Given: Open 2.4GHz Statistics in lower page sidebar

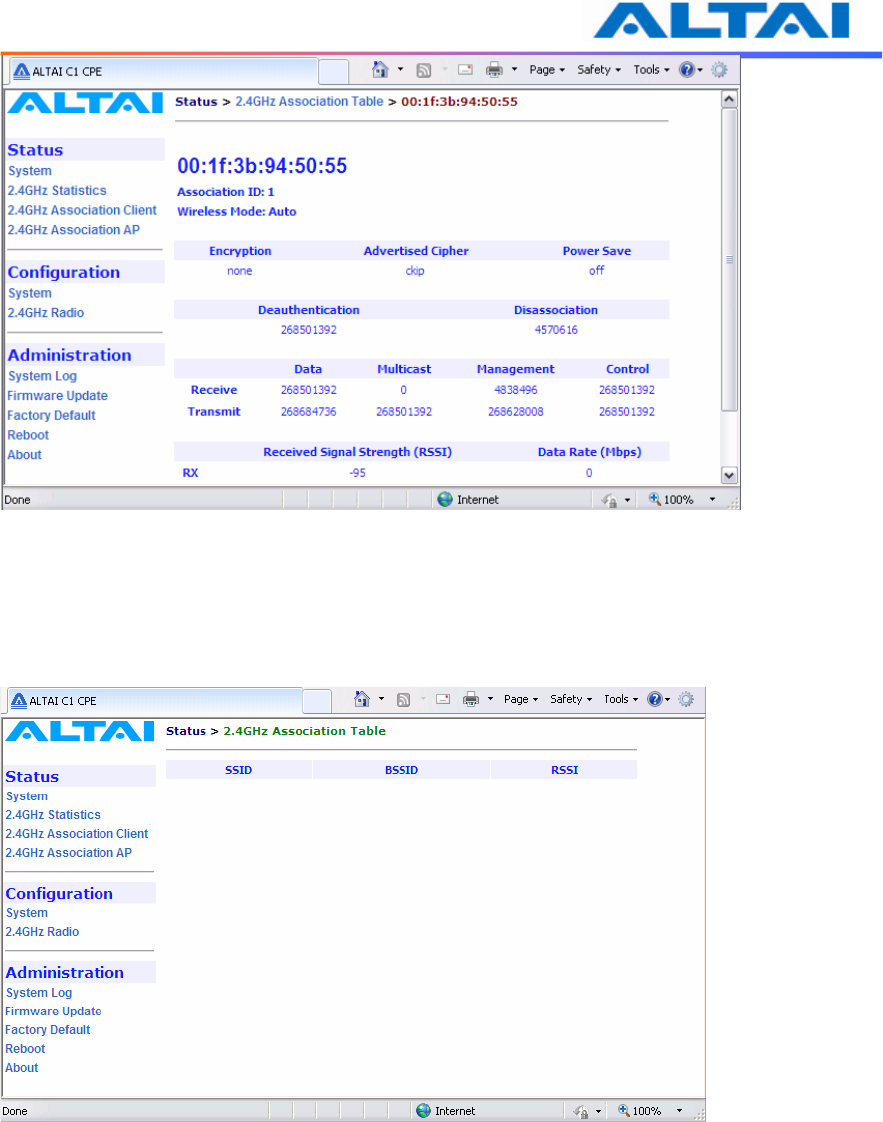Looking at the screenshot, I should pyautogui.click(x=53, y=814).
